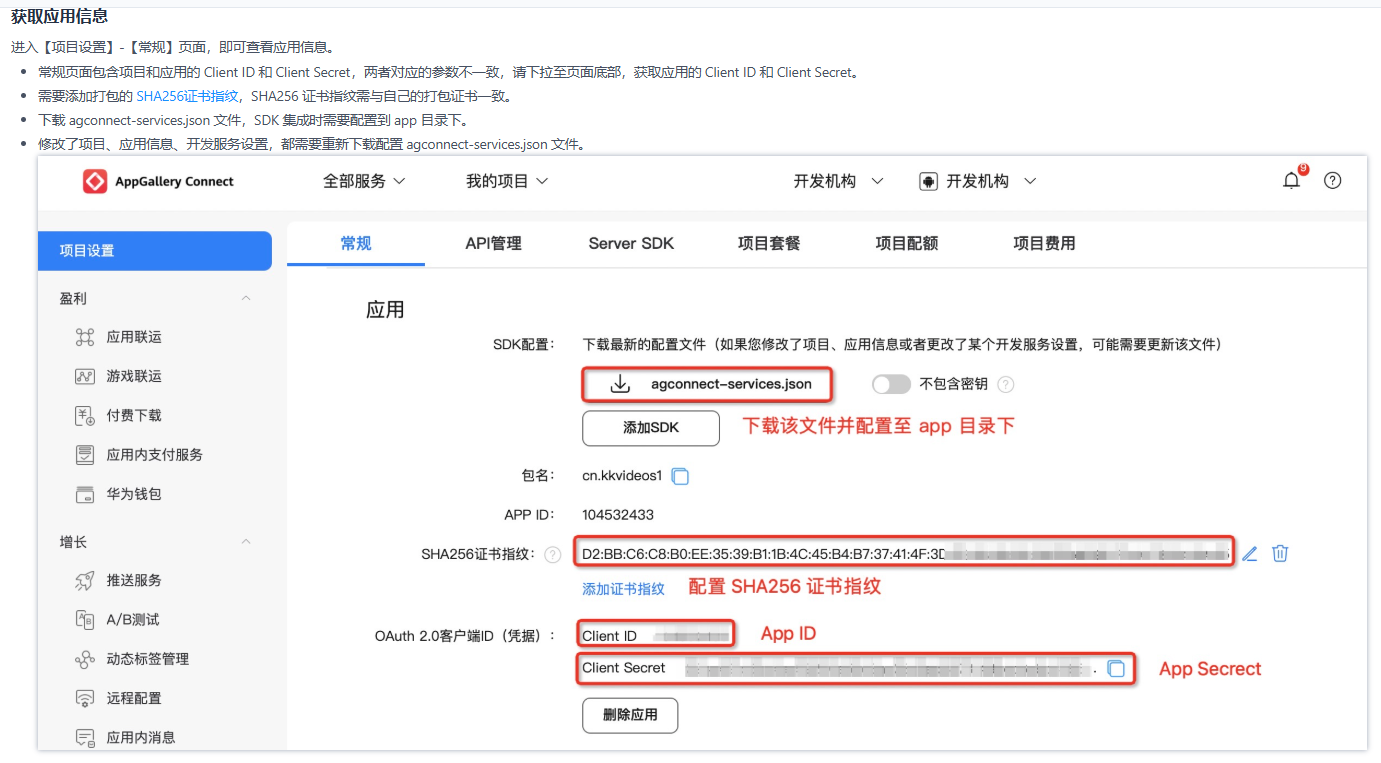Click the APP ID value 104532433
Viewport: 1381px width, 763px height.
pyautogui.click(x=618, y=515)
